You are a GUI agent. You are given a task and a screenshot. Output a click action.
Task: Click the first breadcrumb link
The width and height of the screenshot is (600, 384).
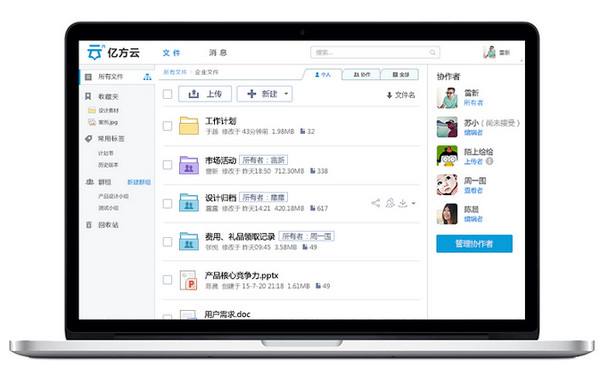(175, 72)
